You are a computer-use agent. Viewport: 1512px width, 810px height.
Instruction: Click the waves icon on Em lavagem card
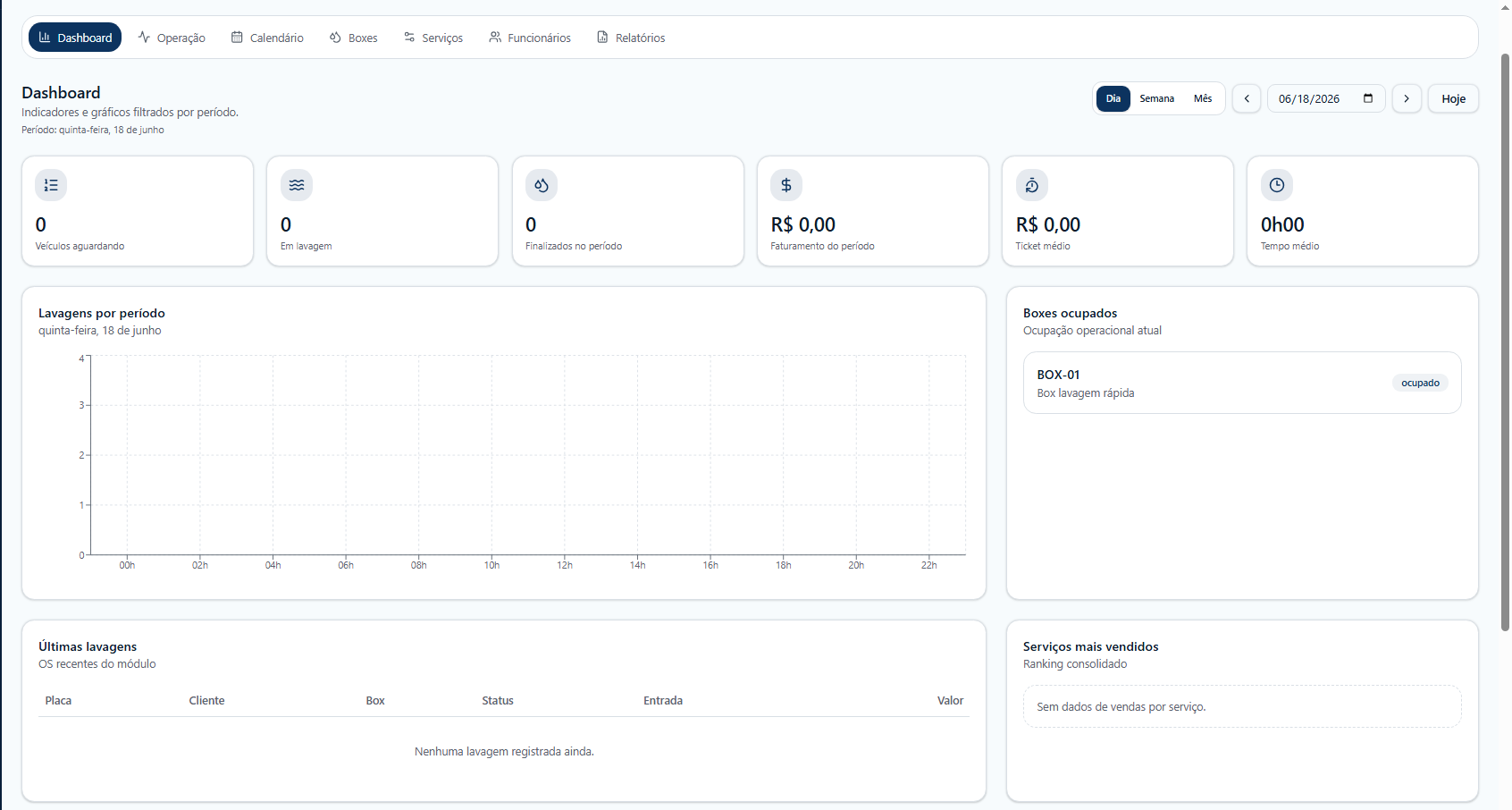coord(297,185)
